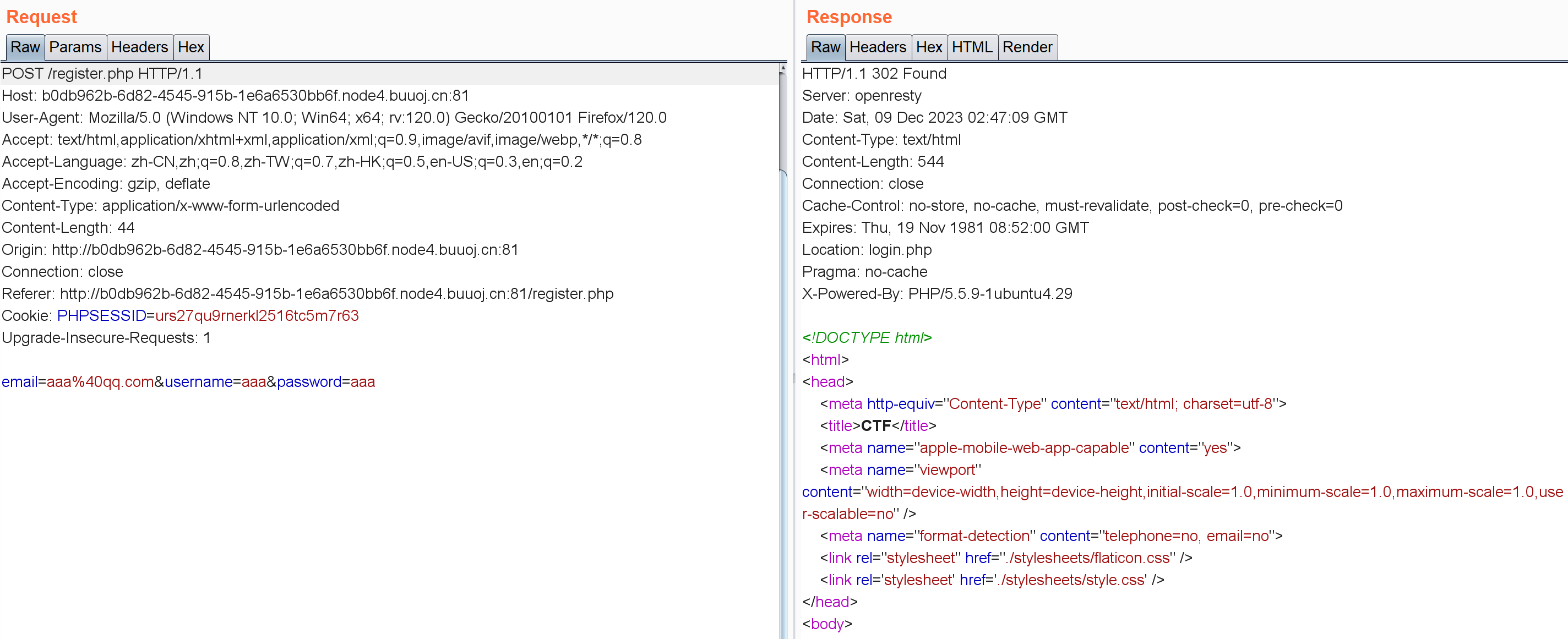This screenshot has width=1568, height=639.
Task: Click the password parameter in body
Action: [325, 381]
